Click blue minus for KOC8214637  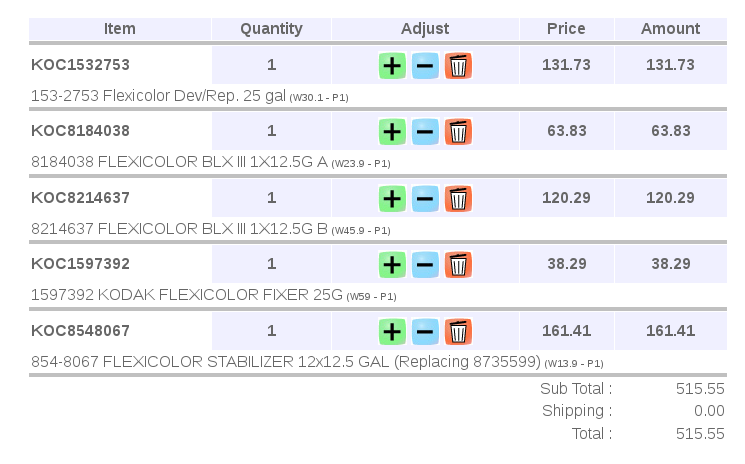[x=425, y=199]
